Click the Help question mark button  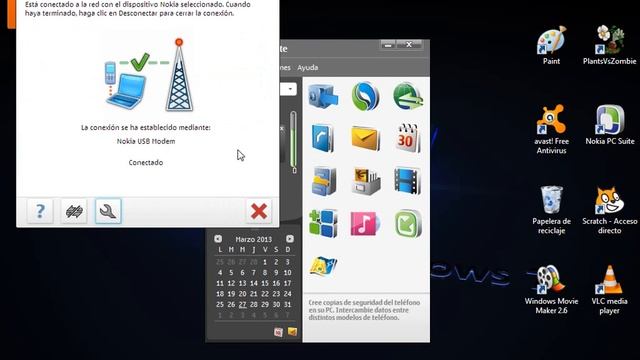tap(40, 211)
